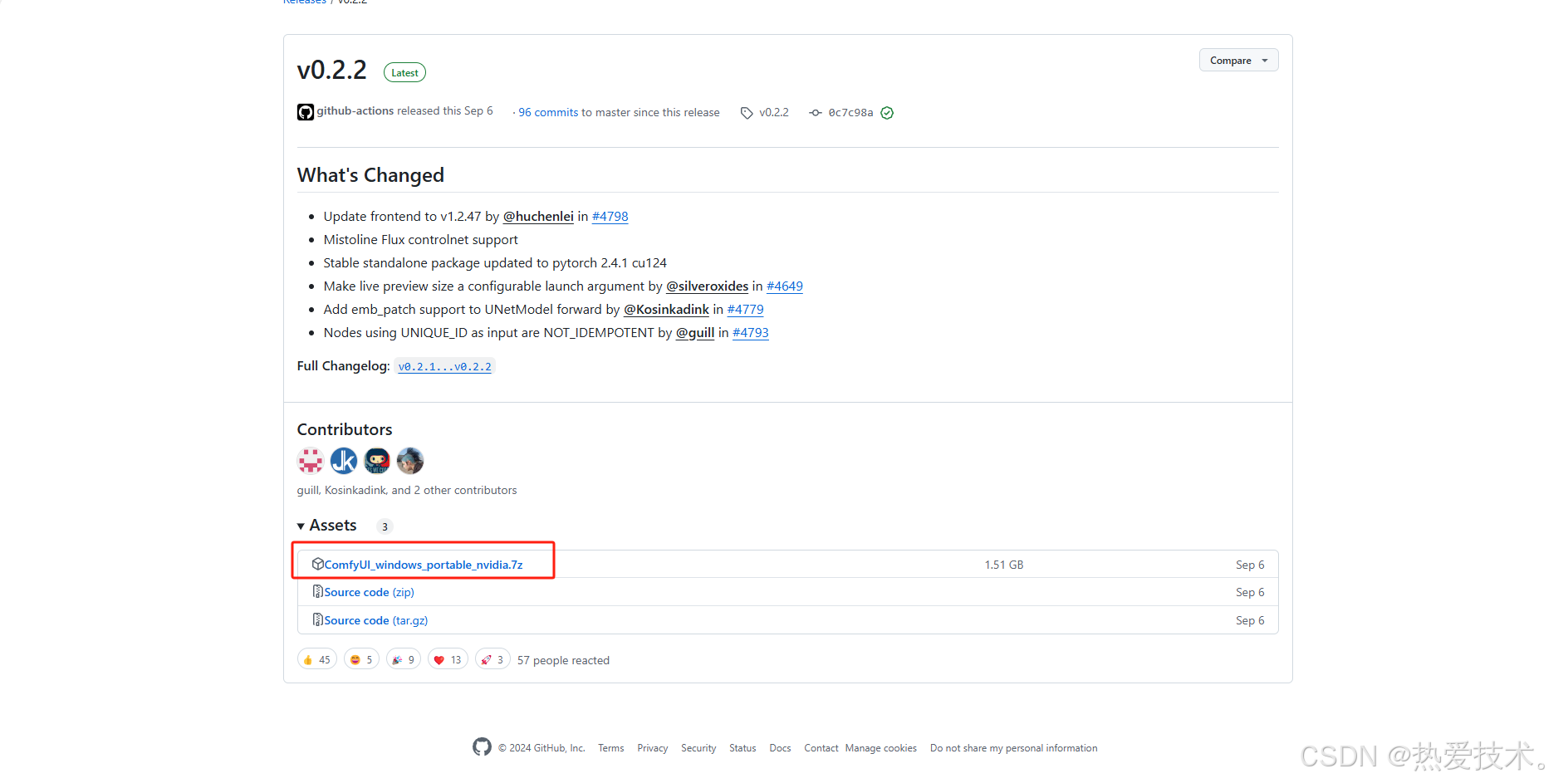Open the Compare dropdown
This screenshot has width=1568, height=783.
pyautogui.click(x=1238, y=61)
